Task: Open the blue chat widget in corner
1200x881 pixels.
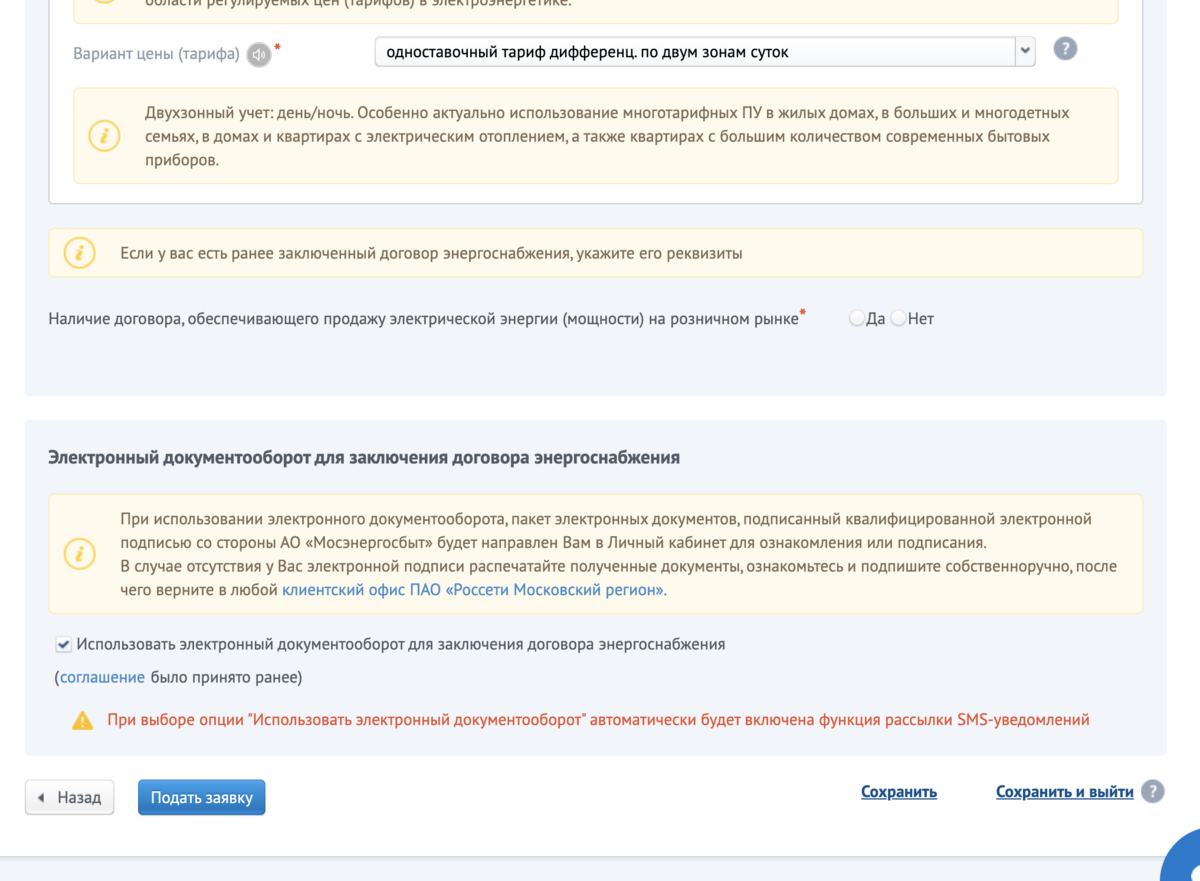Action: coord(1182,858)
